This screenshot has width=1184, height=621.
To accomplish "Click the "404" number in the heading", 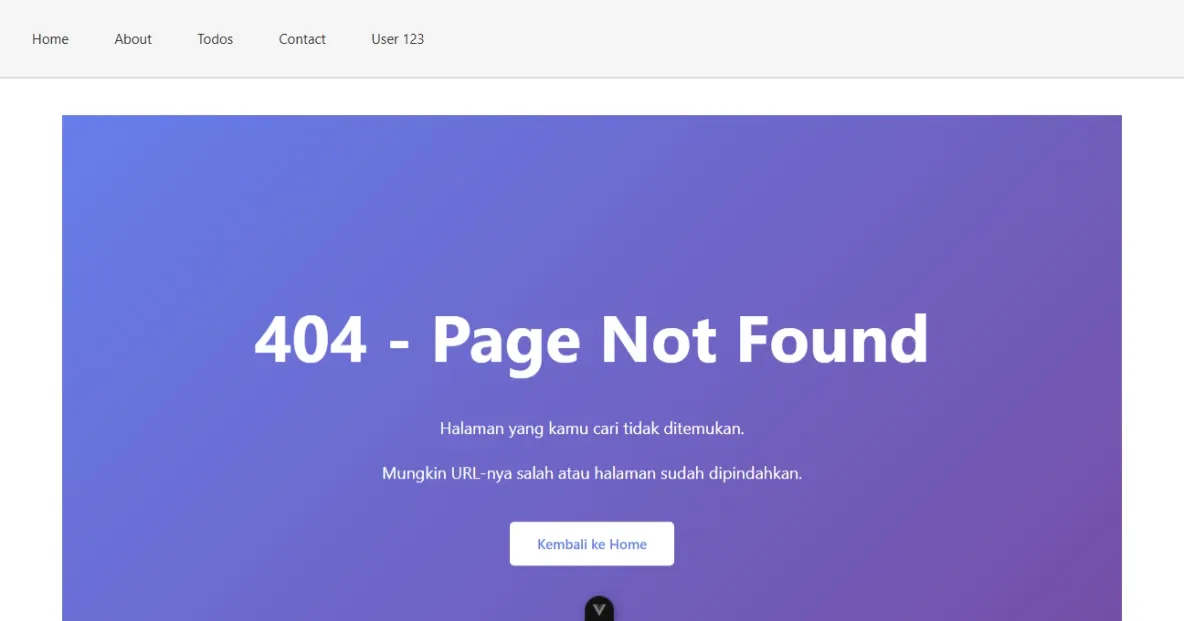I will pos(310,339).
